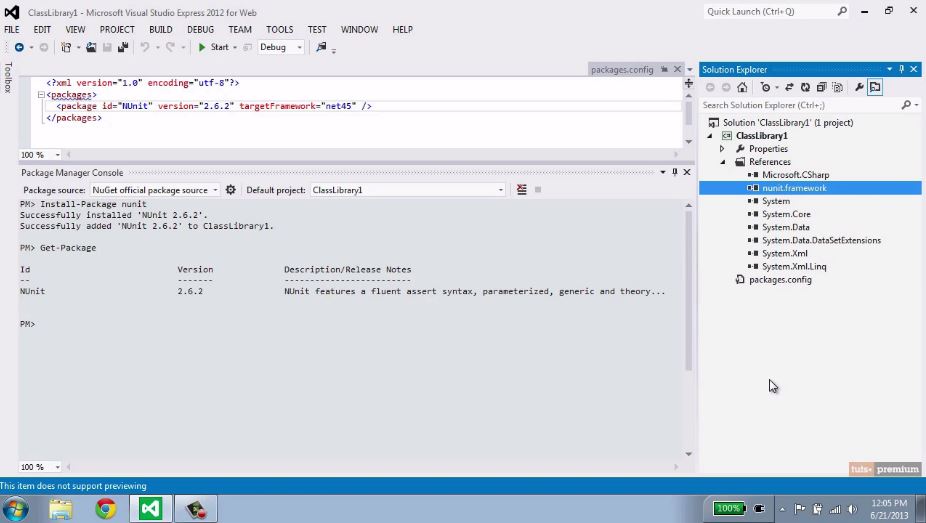Click the Collapse All icon in Solution Explorer
The image size is (926, 523).
coord(821,87)
